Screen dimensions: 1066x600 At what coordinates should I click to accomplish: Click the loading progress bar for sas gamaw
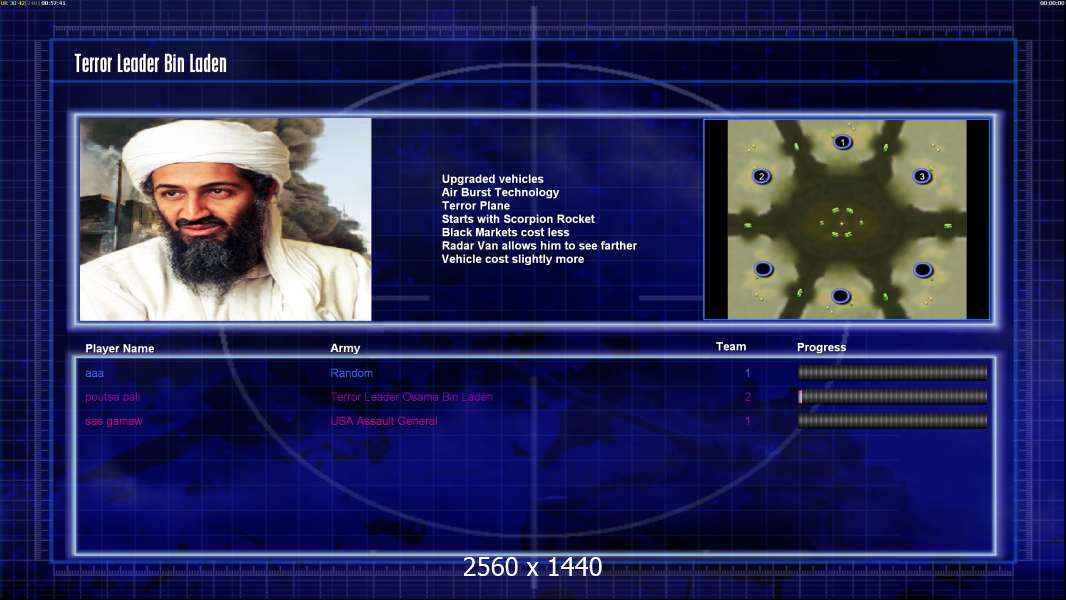pyautogui.click(x=893, y=421)
